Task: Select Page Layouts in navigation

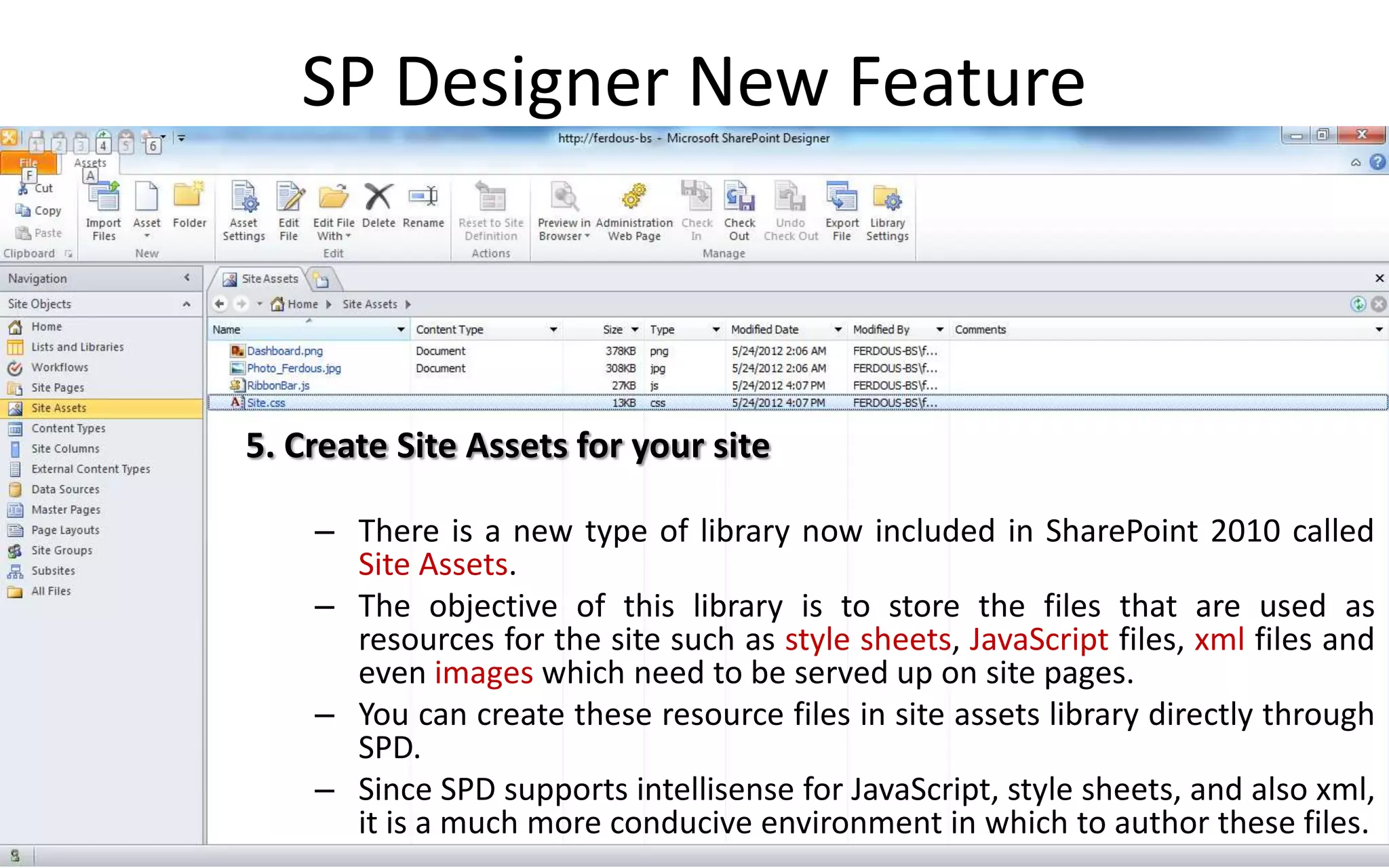Action: point(65,530)
